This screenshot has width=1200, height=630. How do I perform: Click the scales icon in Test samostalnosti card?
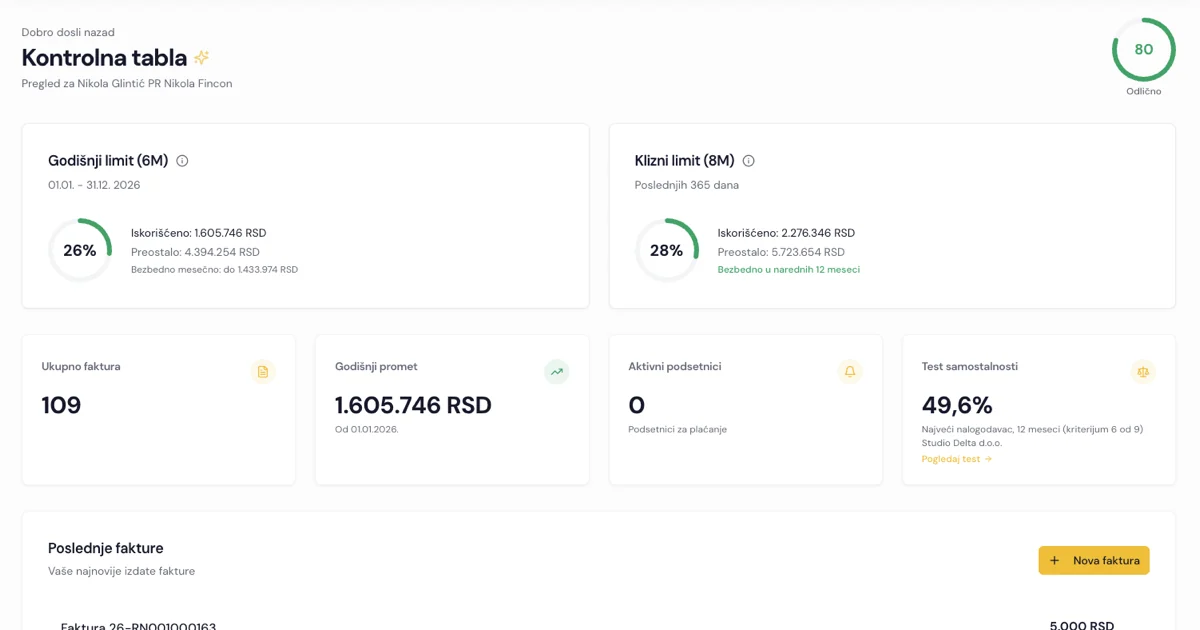pos(1143,372)
